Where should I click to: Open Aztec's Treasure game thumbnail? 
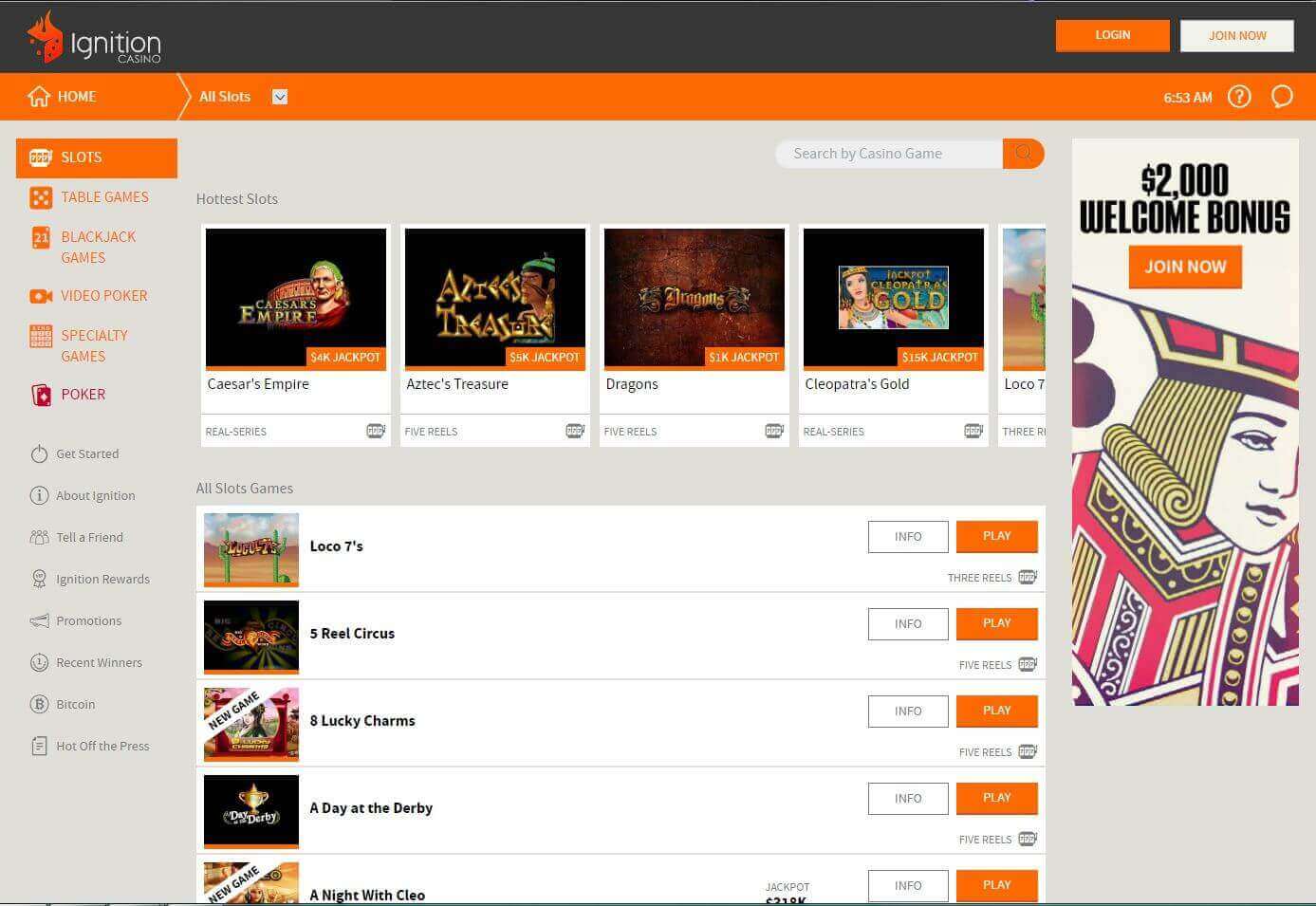coord(495,298)
